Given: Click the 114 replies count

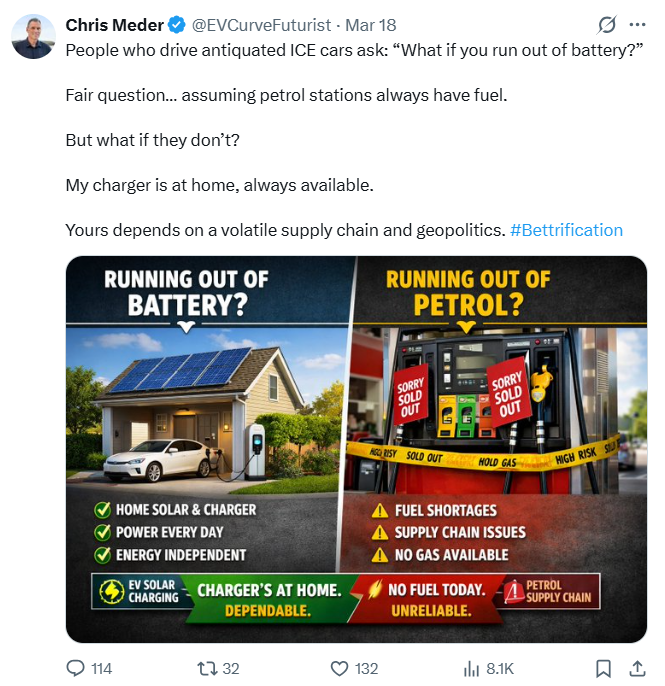Looking at the screenshot, I should (102, 668).
